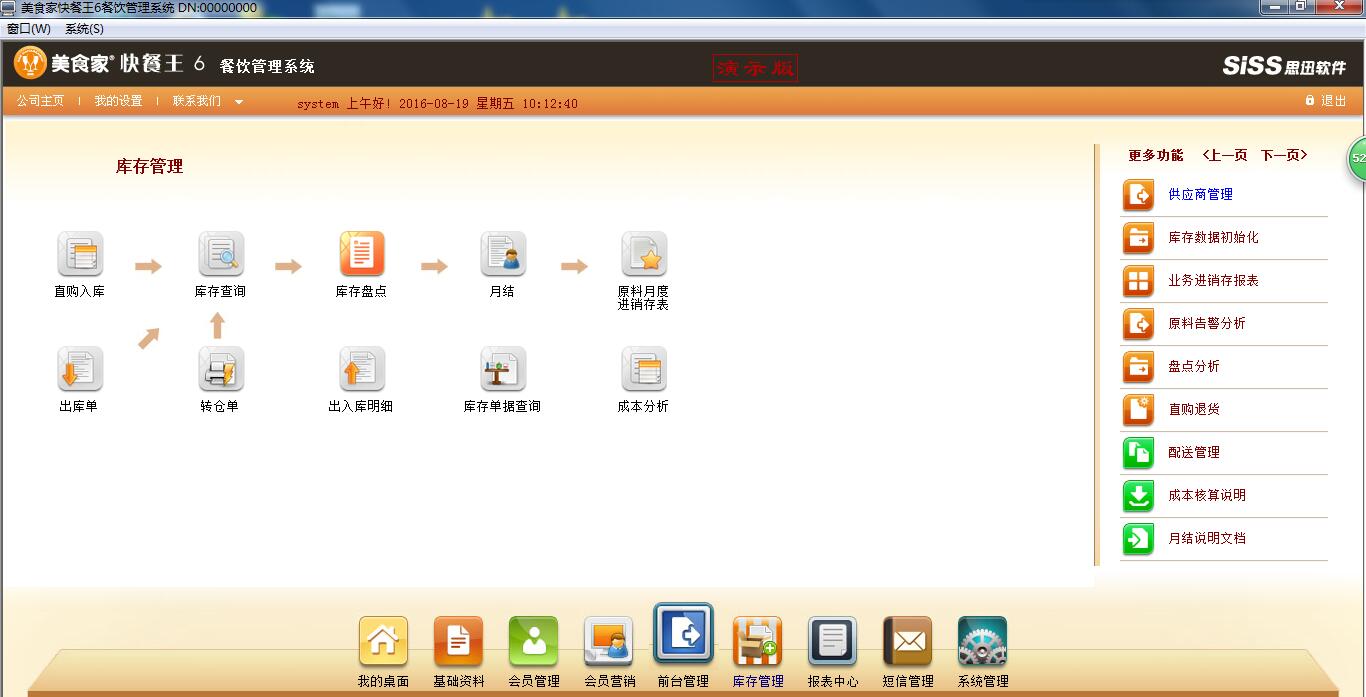The height and width of the screenshot is (697, 1366).
Task: Click the 供应商管理 sidebar icon
Action: pyautogui.click(x=1138, y=195)
